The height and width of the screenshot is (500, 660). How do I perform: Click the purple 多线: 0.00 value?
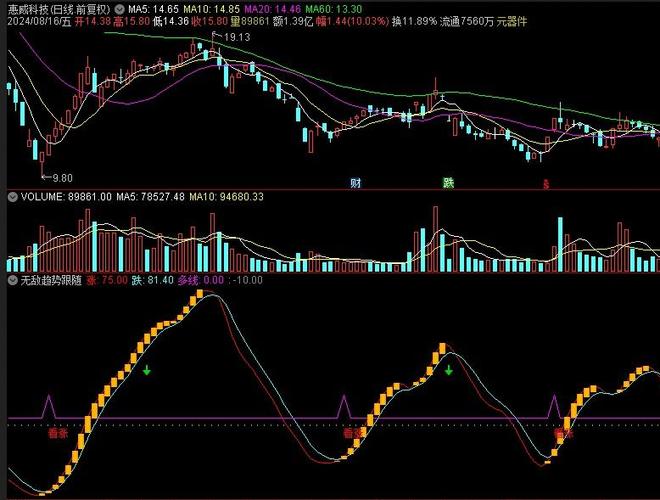point(201,280)
